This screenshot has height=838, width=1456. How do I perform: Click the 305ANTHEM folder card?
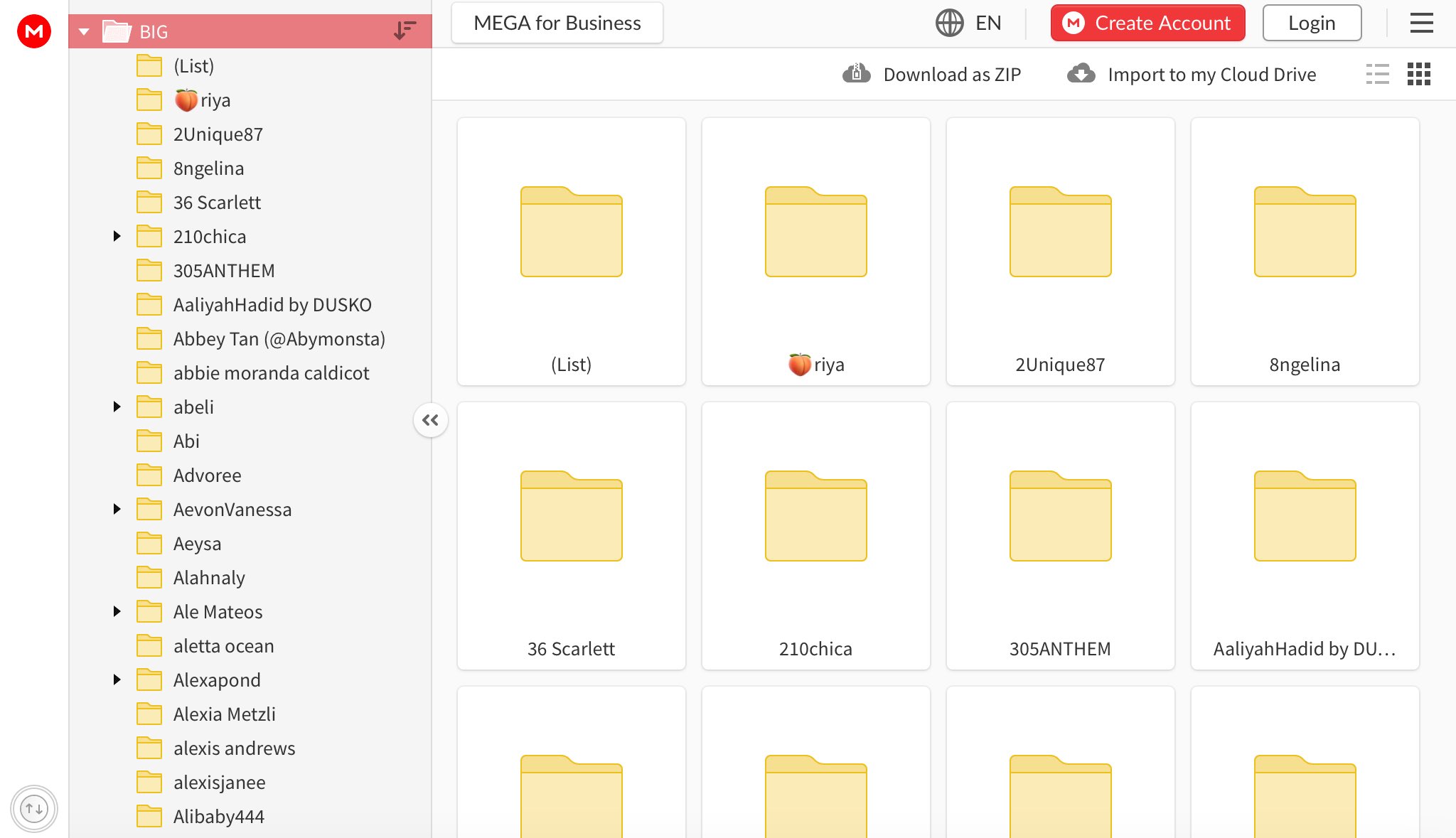pos(1061,536)
